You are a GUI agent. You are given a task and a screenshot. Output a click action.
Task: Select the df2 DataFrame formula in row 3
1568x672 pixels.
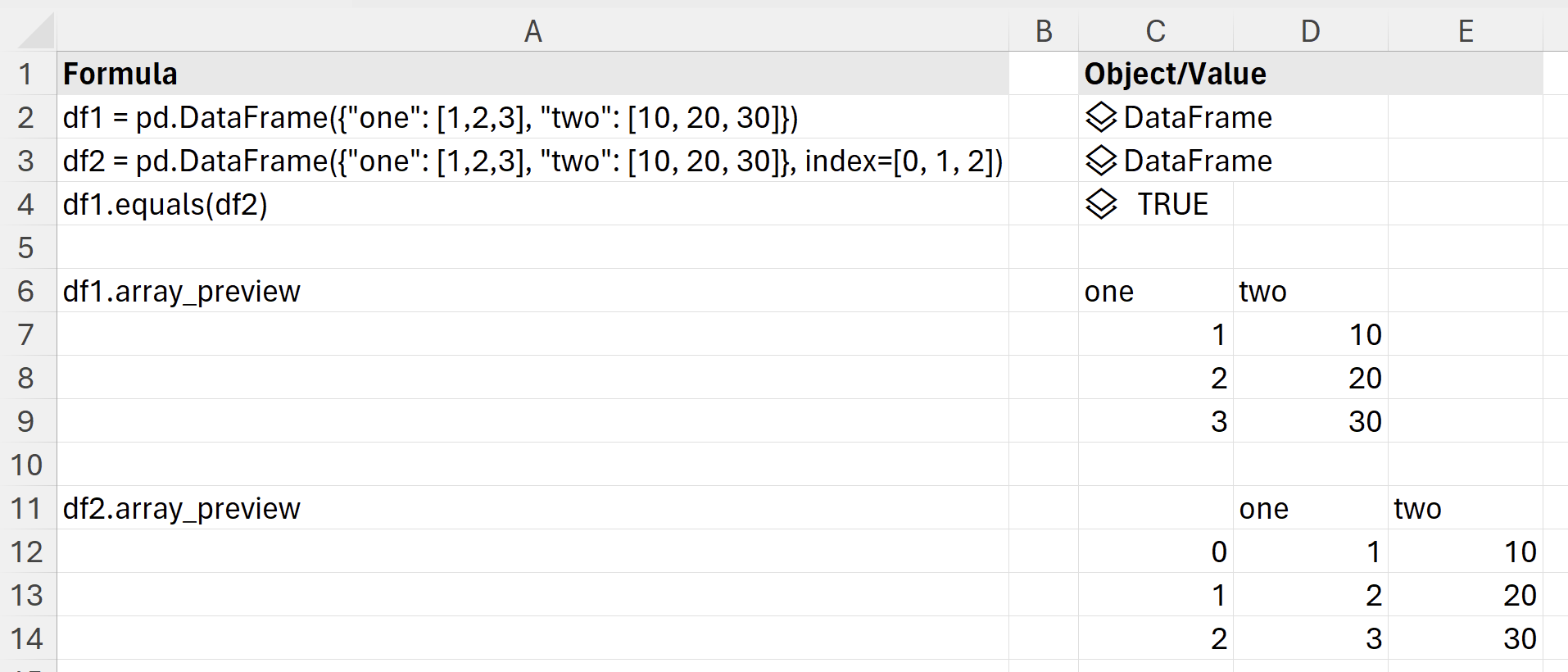tap(532, 161)
